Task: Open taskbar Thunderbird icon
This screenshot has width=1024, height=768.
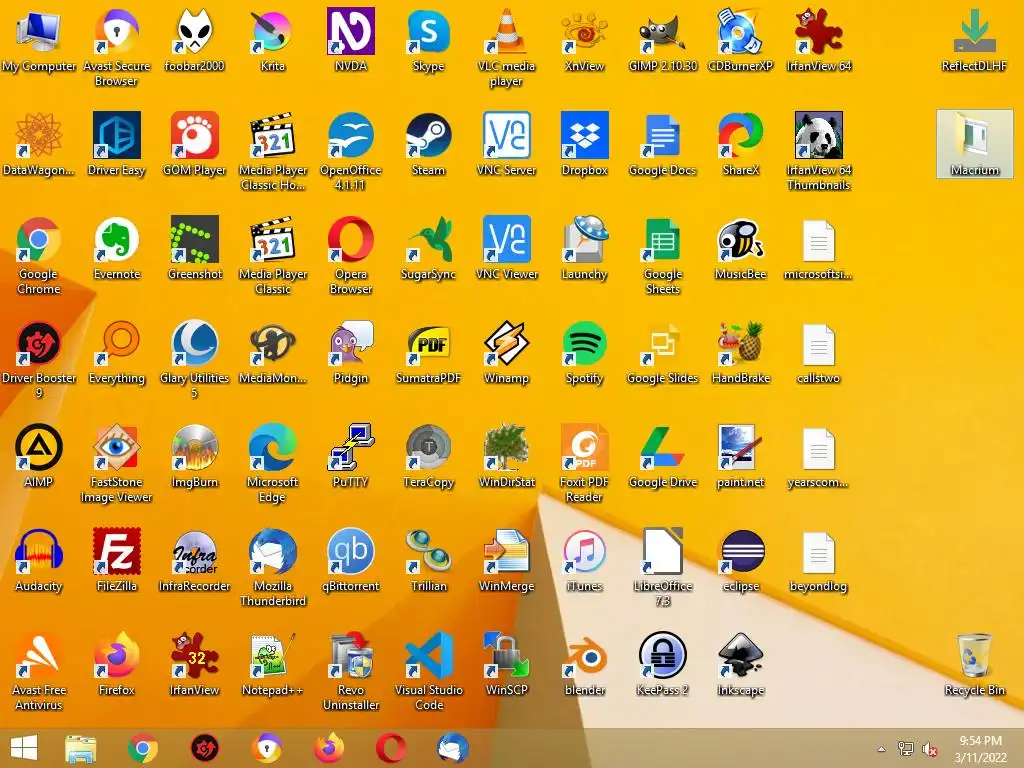Action: point(453,748)
